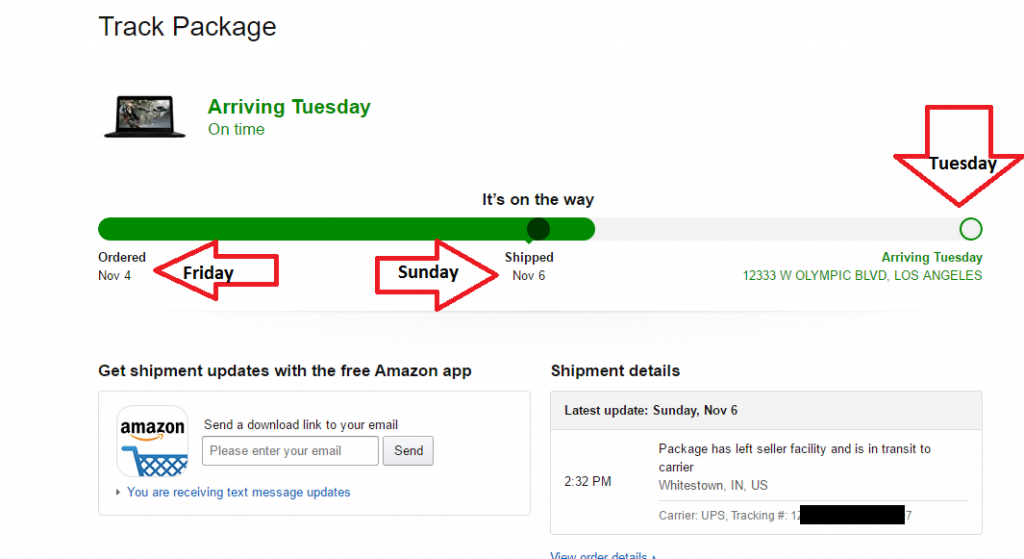Open the 12333 W Olympic Blvd address link
Image resolution: width=1024 pixels, height=559 pixels.
tap(862, 275)
